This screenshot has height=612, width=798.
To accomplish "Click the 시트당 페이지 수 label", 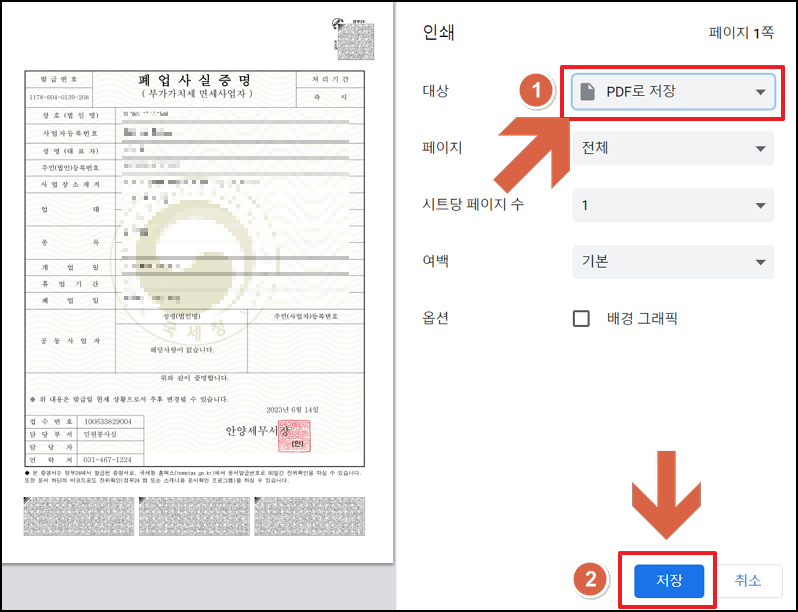I will [473, 205].
